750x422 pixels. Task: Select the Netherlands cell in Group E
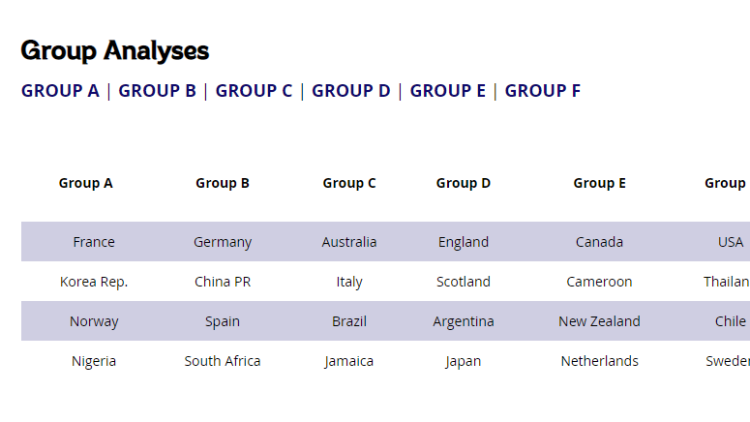tap(599, 361)
